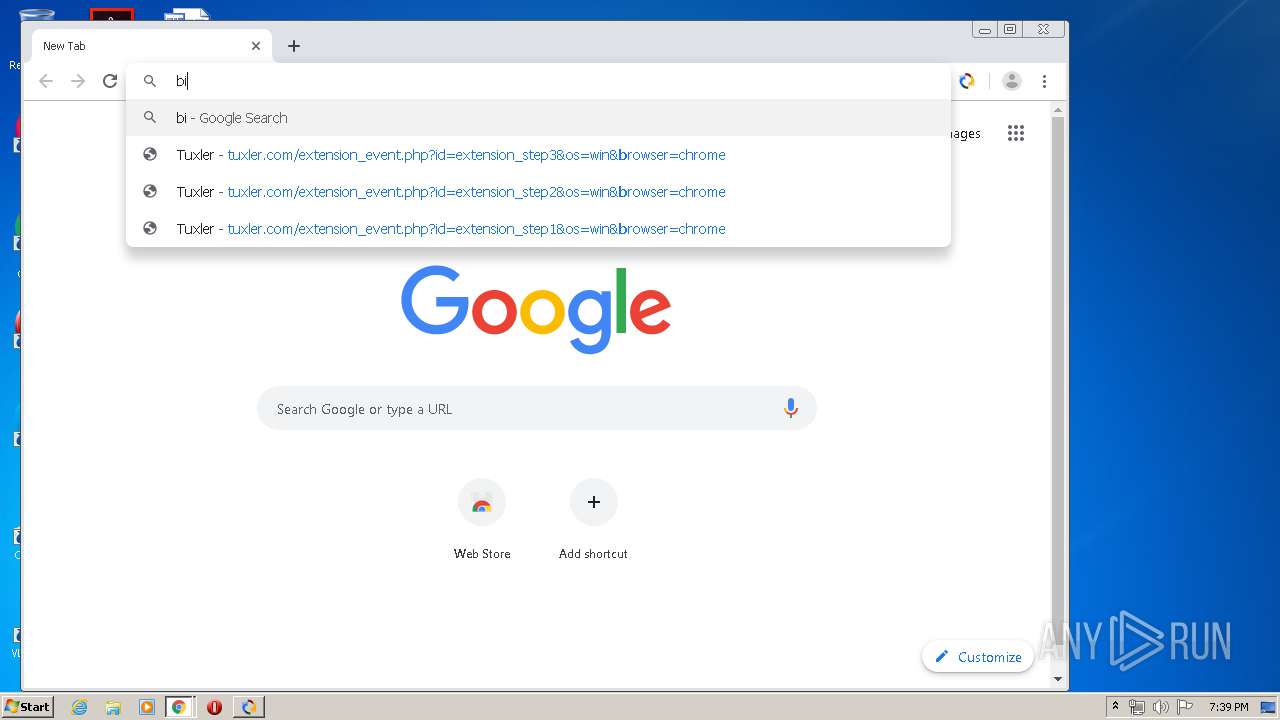Select Tuxler extension_step1 suggestion
This screenshot has height=720, width=1280.
pyautogui.click(x=538, y=228)
